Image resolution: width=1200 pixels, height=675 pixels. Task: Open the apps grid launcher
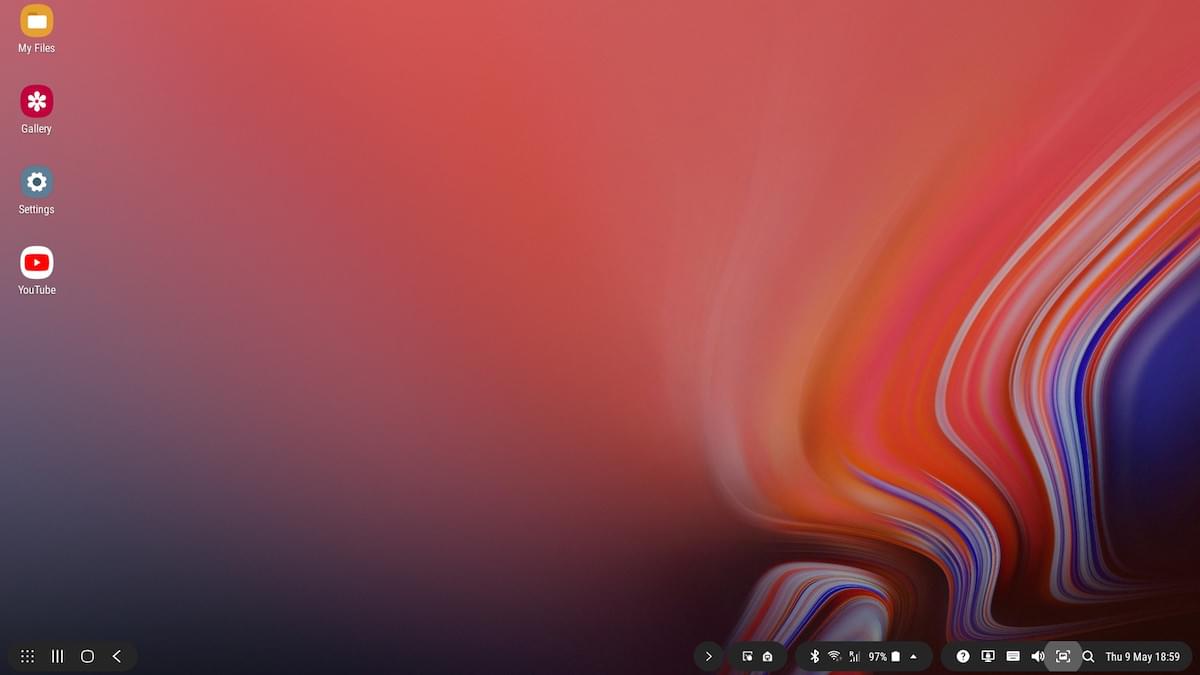tap(28, 656)
